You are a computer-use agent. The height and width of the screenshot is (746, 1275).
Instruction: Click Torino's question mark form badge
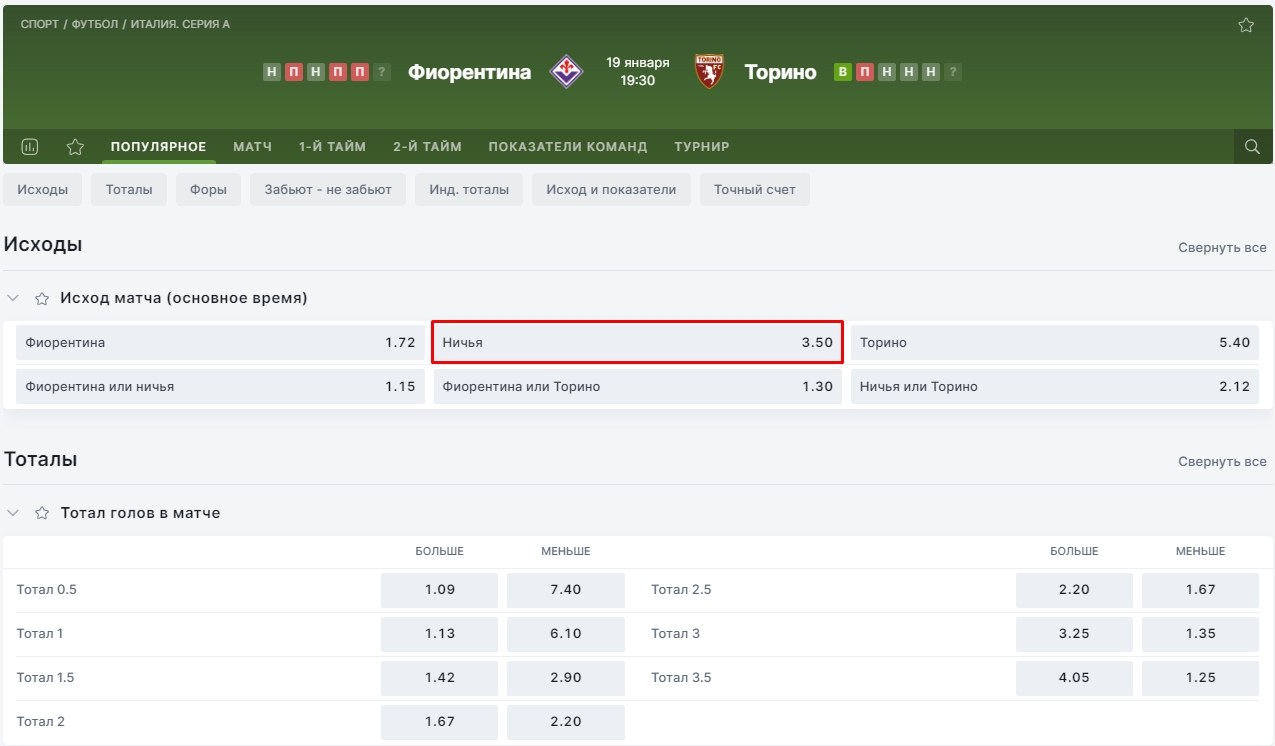953,72
